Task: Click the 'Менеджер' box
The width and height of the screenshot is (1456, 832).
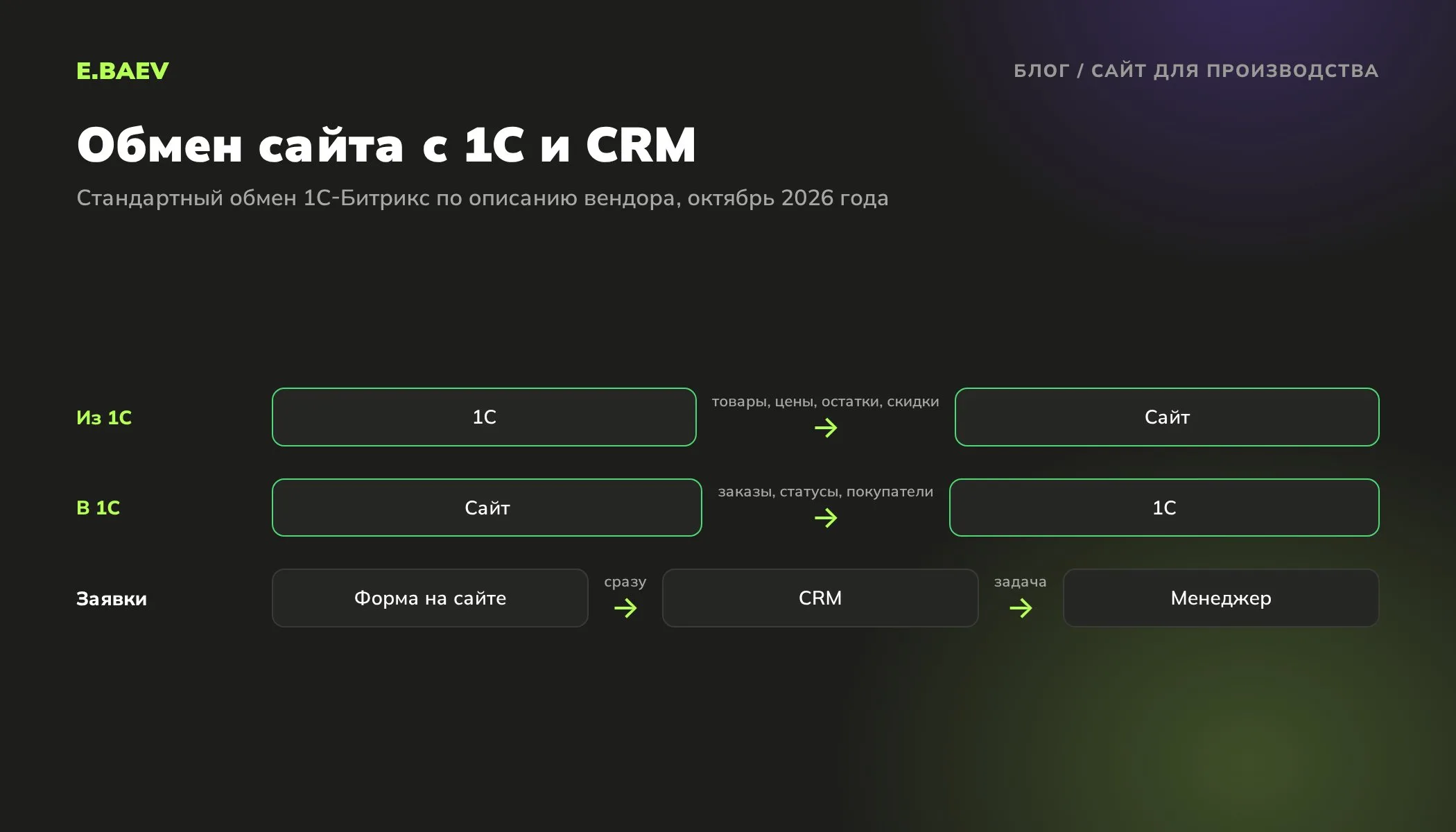Action: click(1221, 598)
